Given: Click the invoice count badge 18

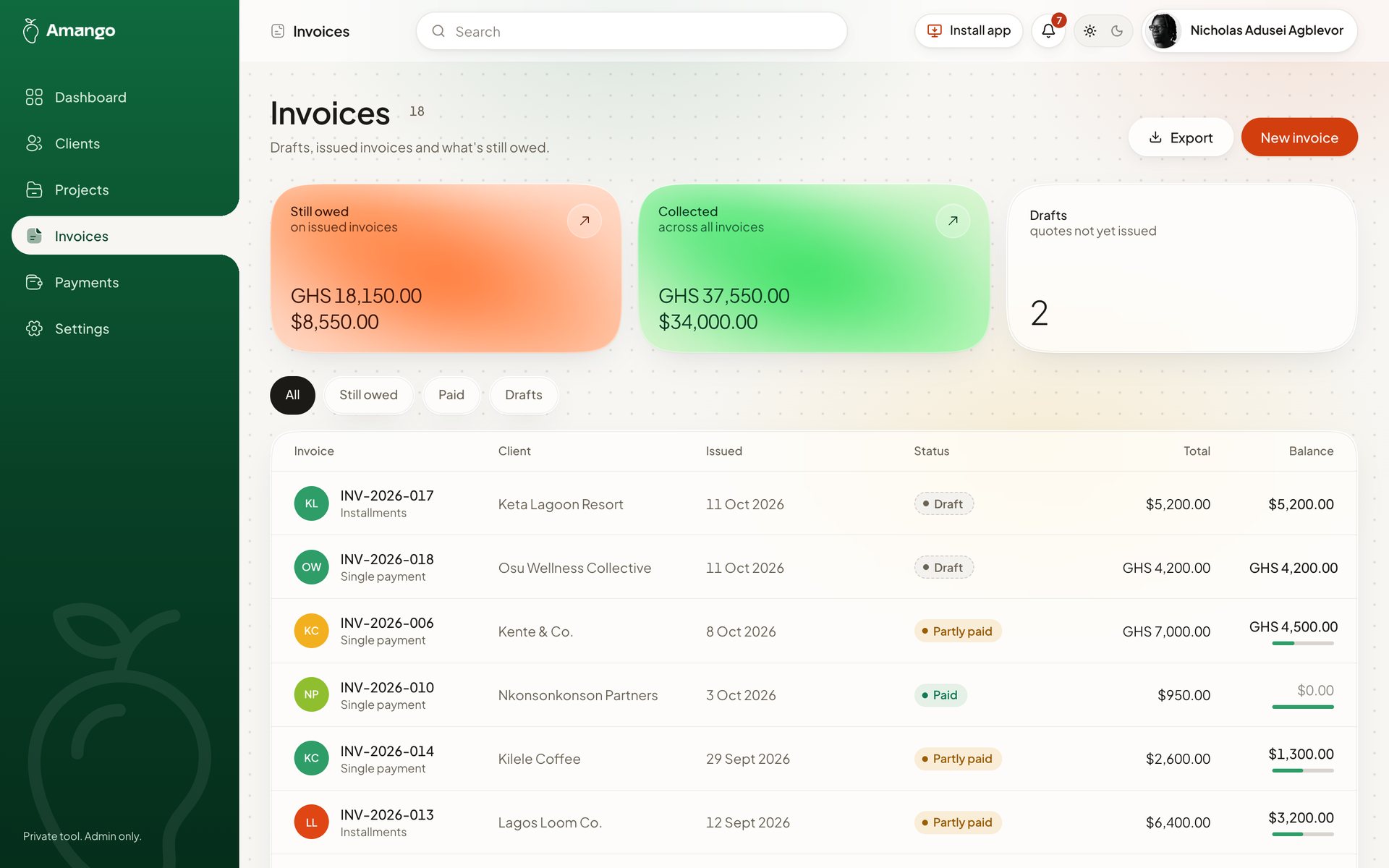Looking at the screenshot, I should [x=417, y=111].
